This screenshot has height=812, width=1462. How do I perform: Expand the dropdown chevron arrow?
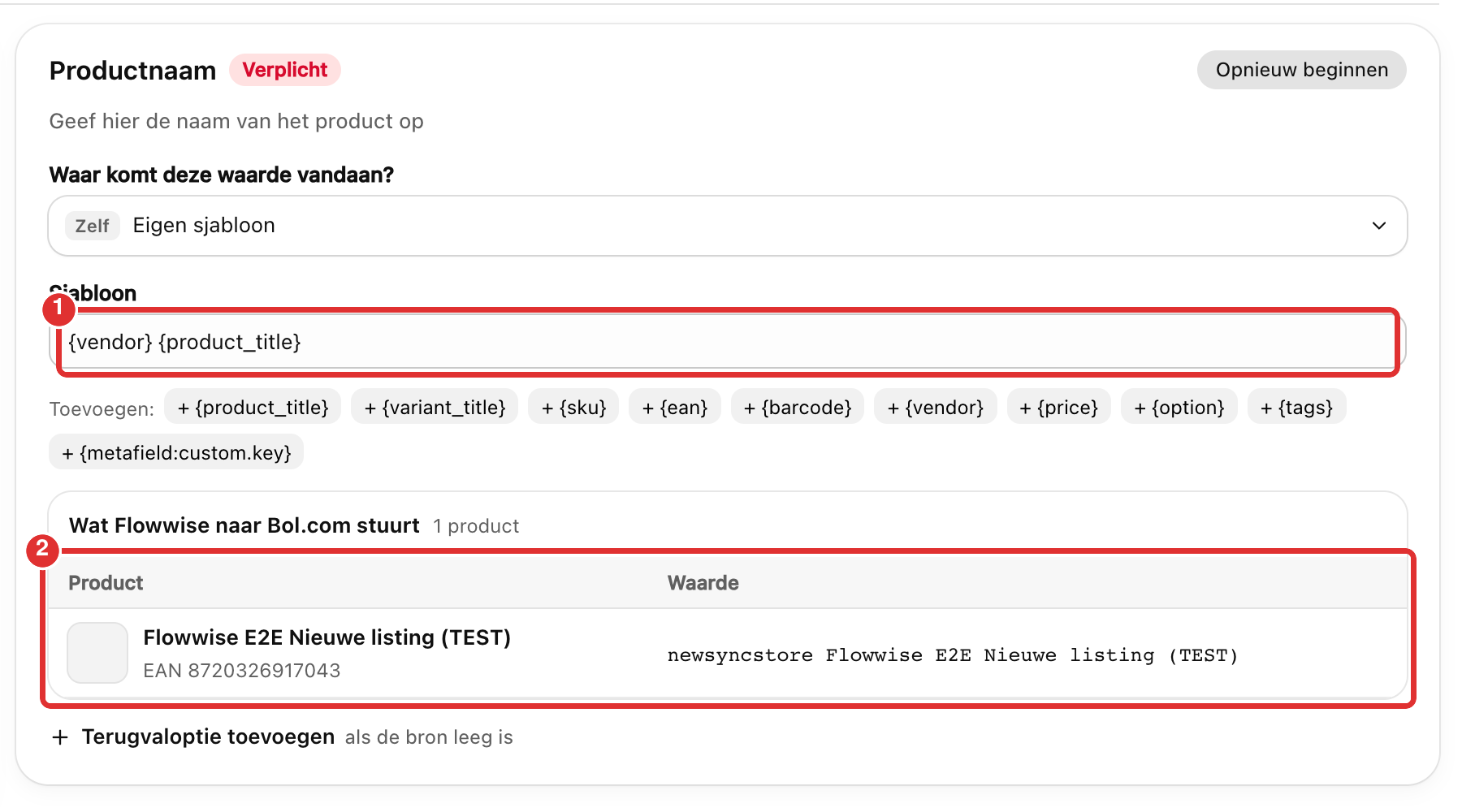pyautogui.click(x=1378, y=226)
